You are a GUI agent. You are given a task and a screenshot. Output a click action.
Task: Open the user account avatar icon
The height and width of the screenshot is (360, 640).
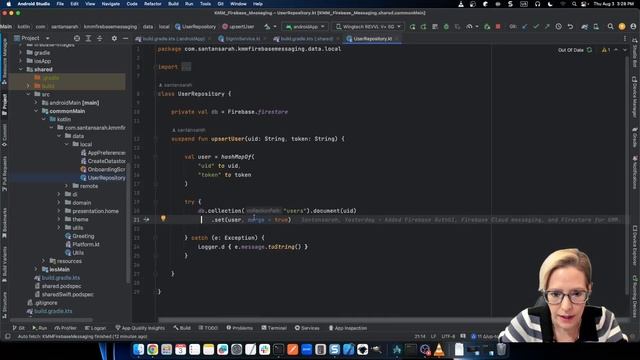pyautogui.click(x=633, y=27)
